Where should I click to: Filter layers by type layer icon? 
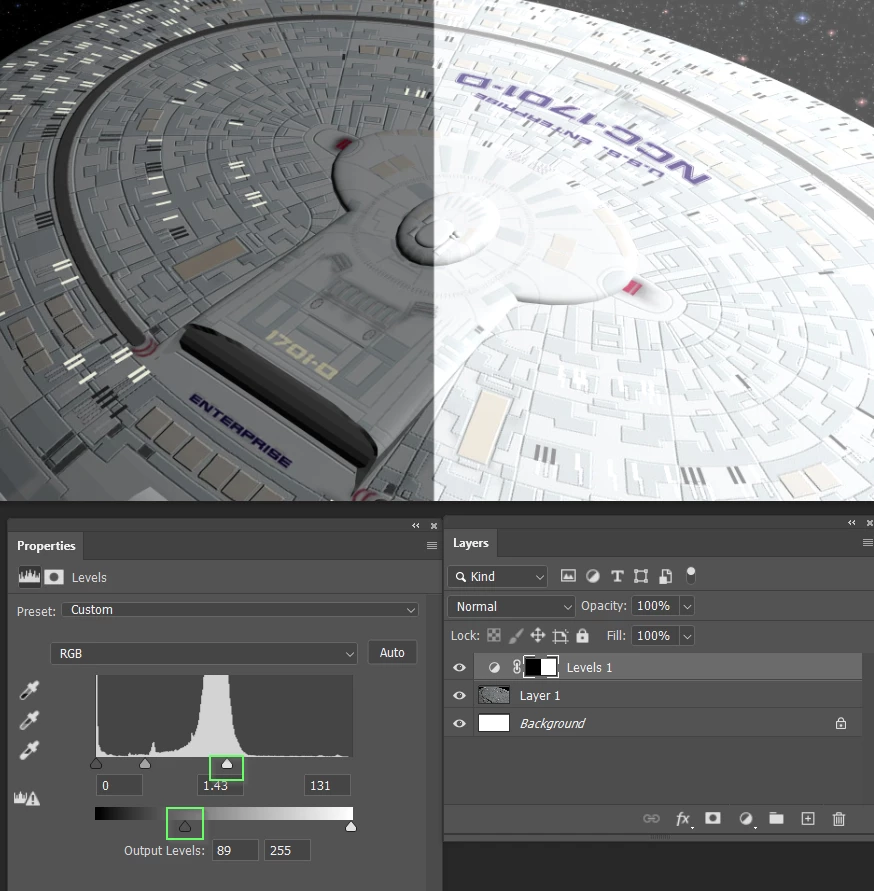coord(617,576)
